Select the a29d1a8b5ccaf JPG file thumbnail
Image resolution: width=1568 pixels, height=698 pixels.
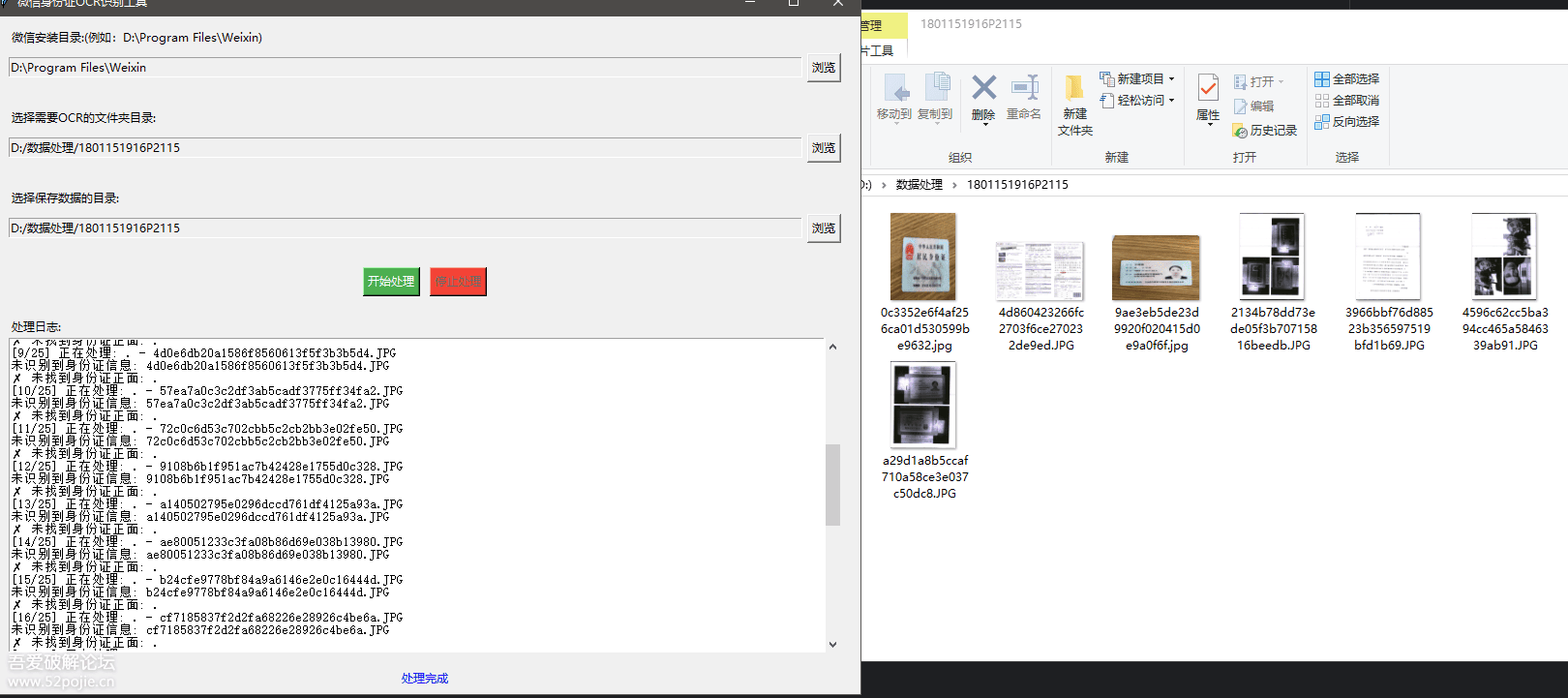pos(923,405)
